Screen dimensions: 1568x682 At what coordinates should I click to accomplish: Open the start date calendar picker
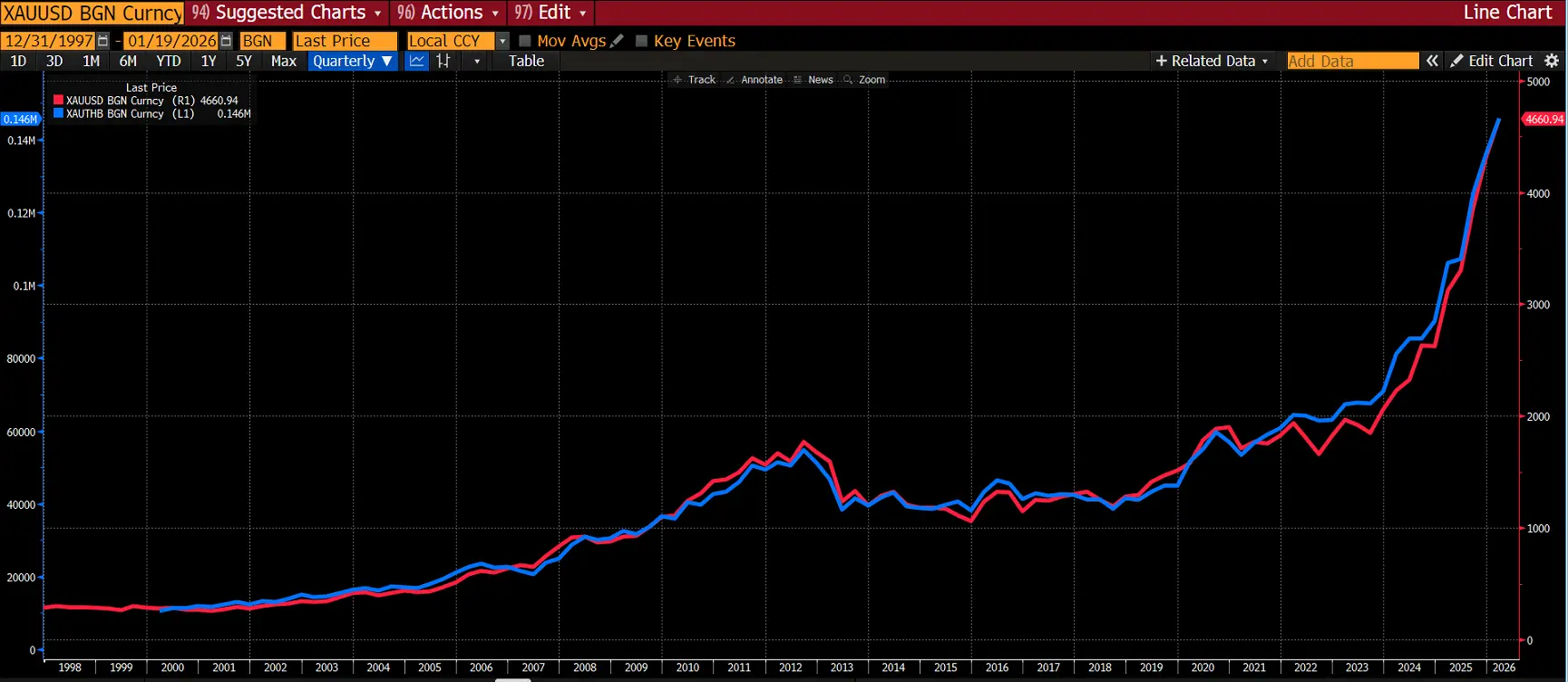pos(102,41)
